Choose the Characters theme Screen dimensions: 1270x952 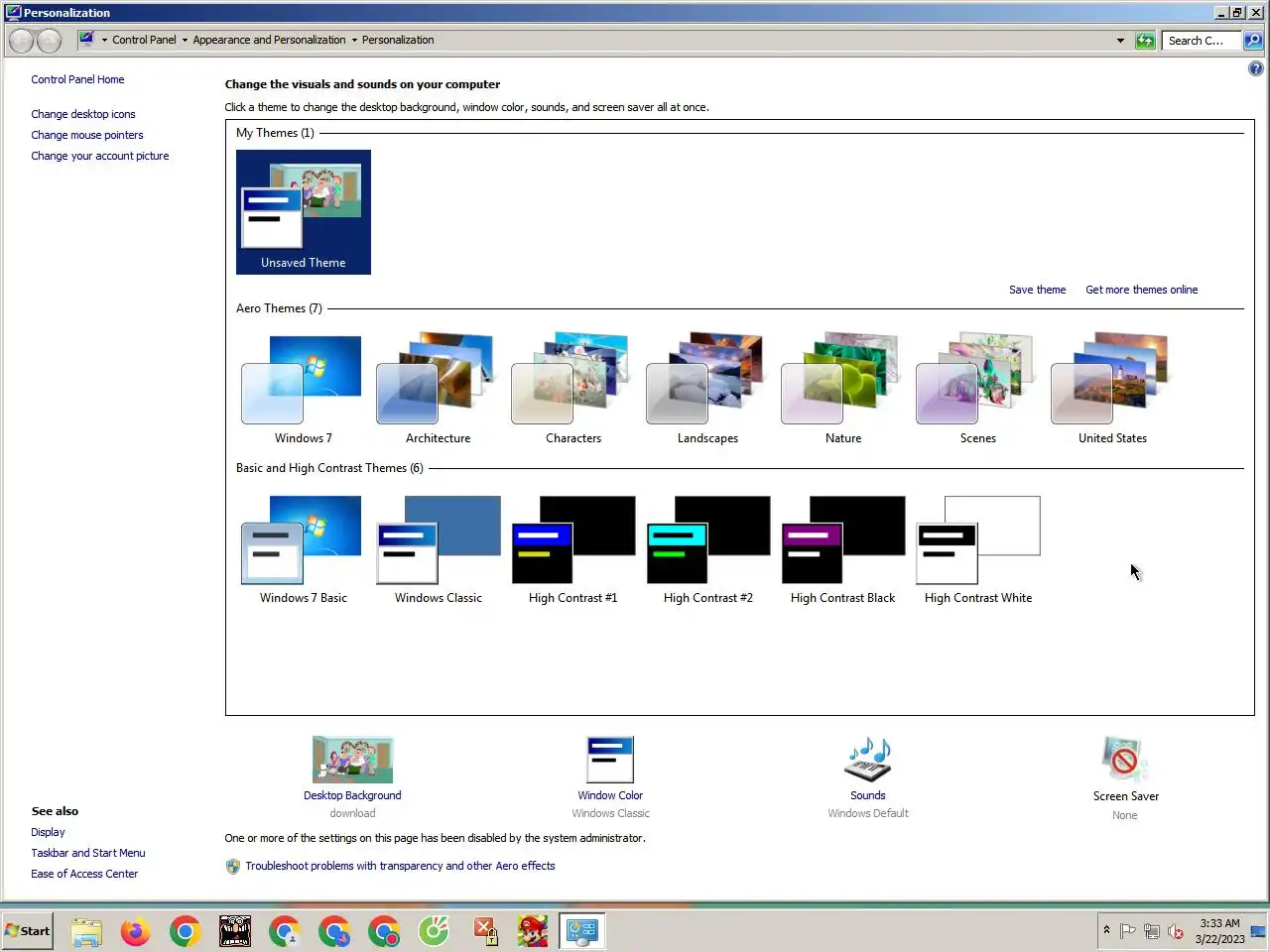573,391
